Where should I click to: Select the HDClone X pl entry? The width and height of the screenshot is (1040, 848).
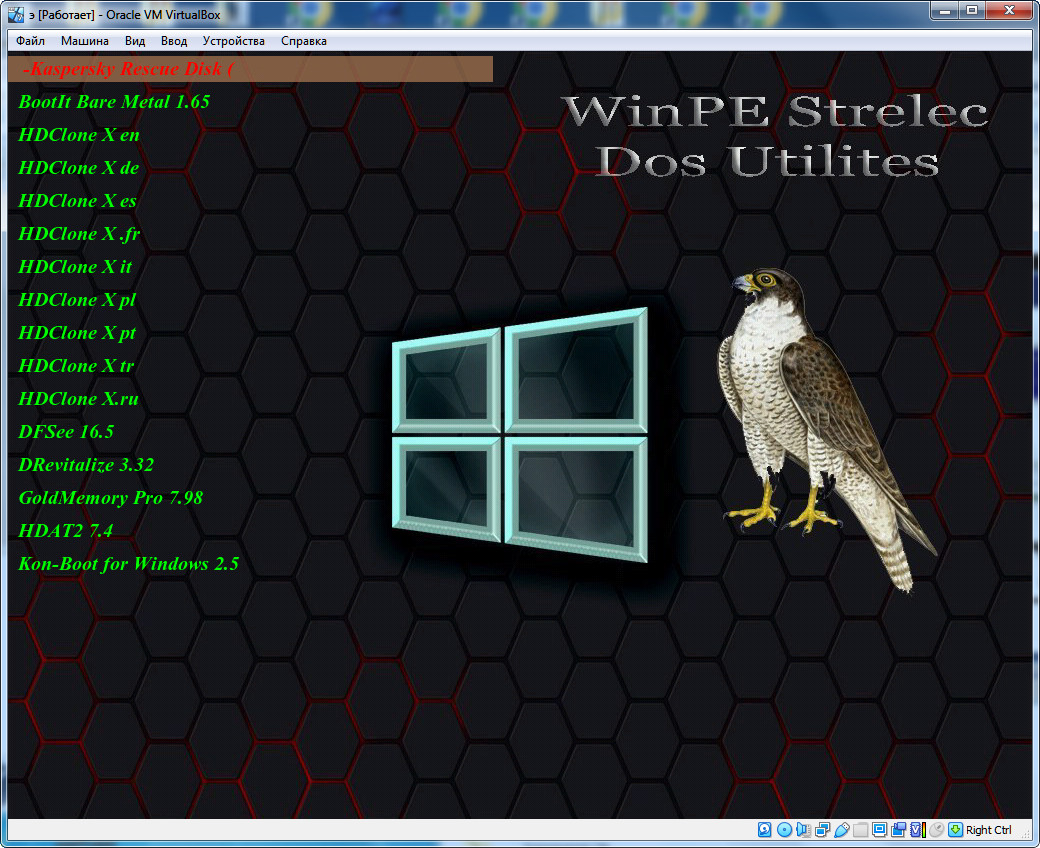pos(77,300)
